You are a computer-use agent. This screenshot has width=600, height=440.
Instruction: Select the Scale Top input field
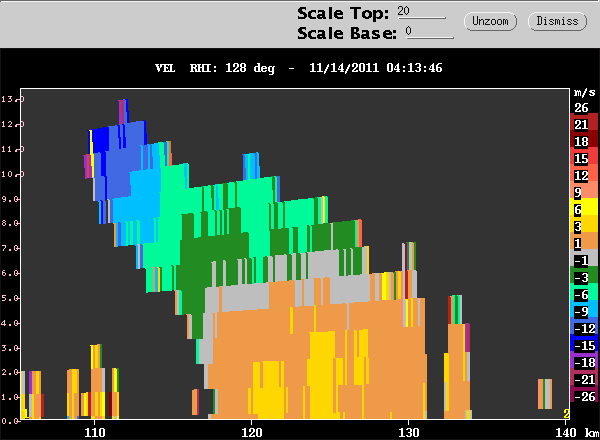click(x=421, y=11)
